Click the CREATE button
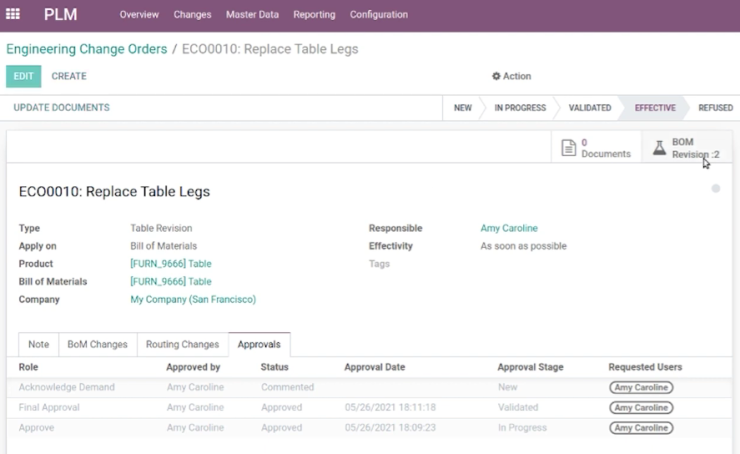 (x=69, y=76)
